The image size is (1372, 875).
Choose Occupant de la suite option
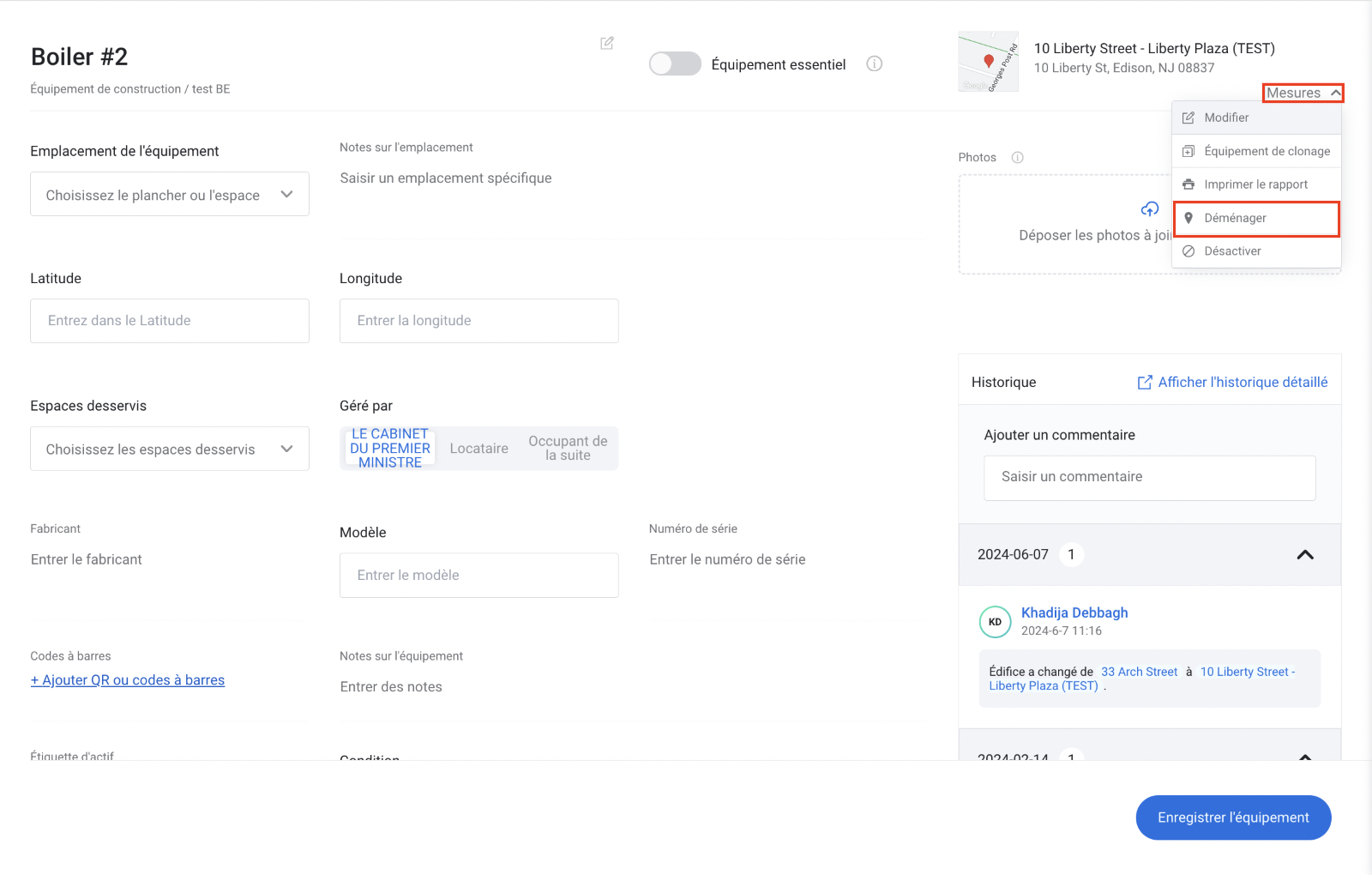568,449
